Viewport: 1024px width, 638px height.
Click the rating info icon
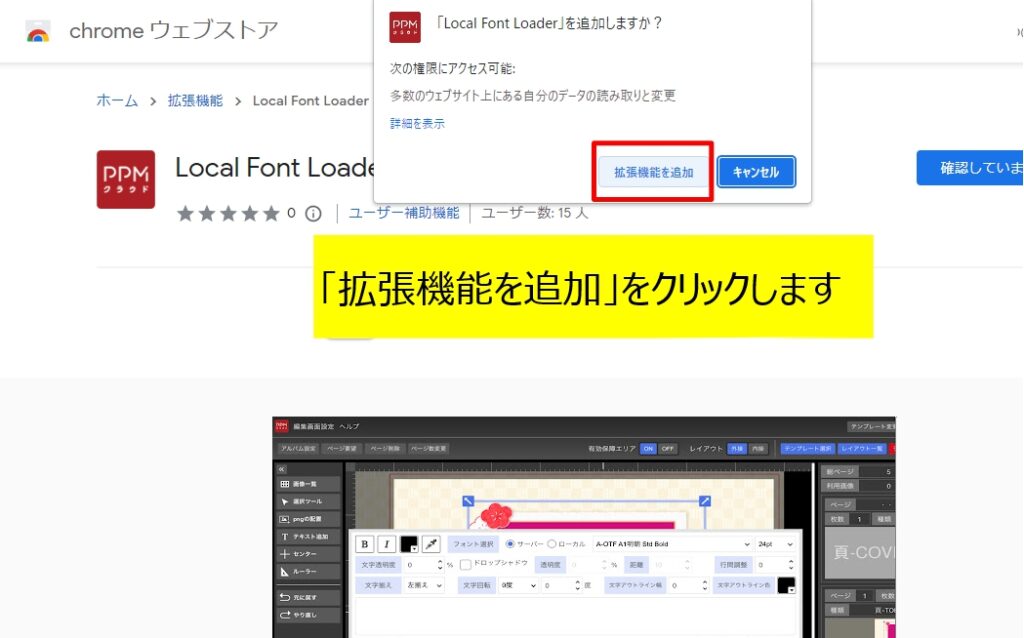click(x=313, y=214)
